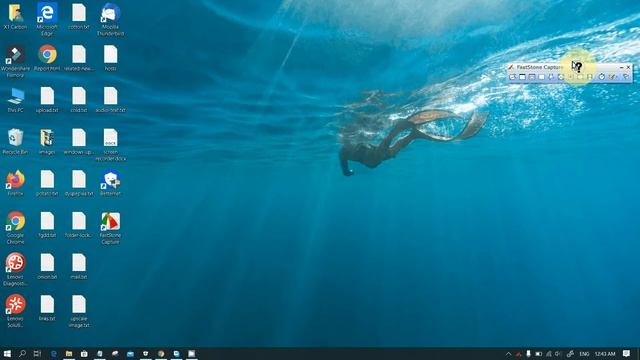Select the folder-lock file icon
640x360 pixels.
click(79, 225)
